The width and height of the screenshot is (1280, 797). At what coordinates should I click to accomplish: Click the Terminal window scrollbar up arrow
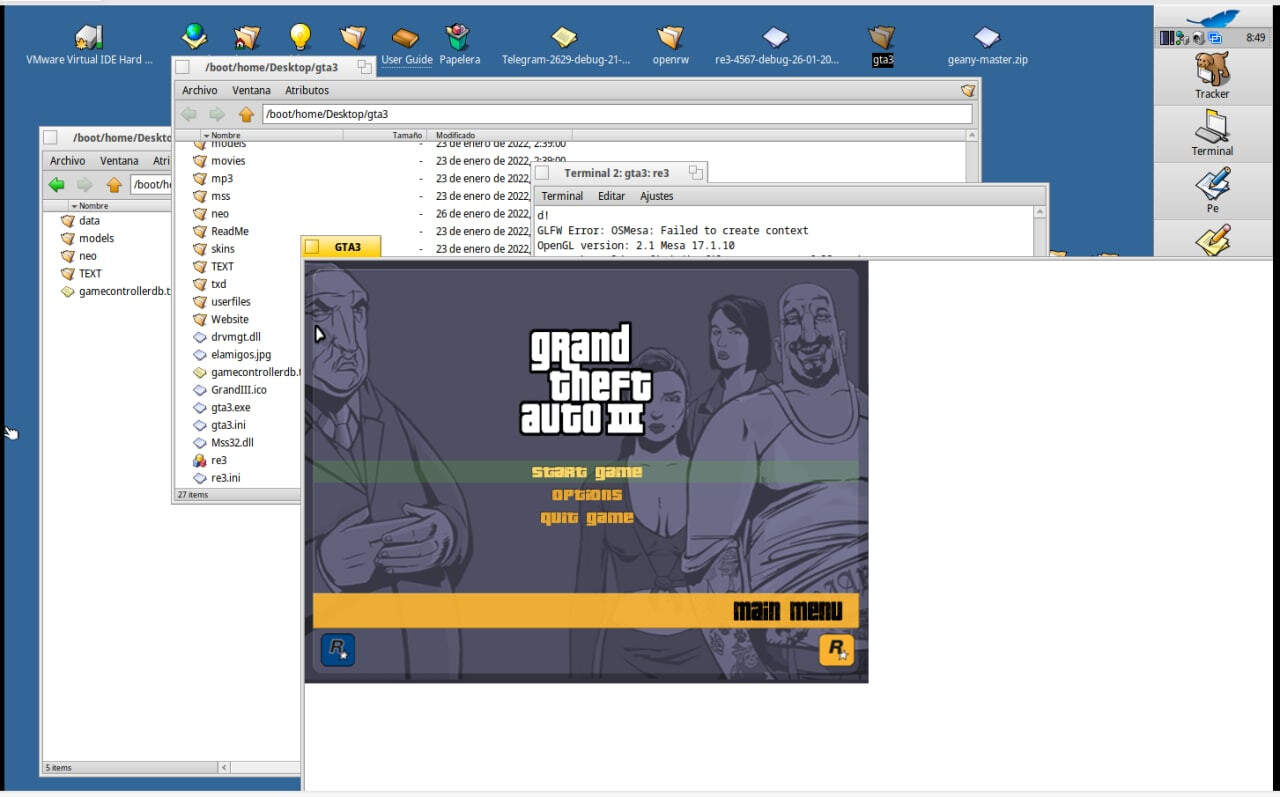[x=1040, y=214]
